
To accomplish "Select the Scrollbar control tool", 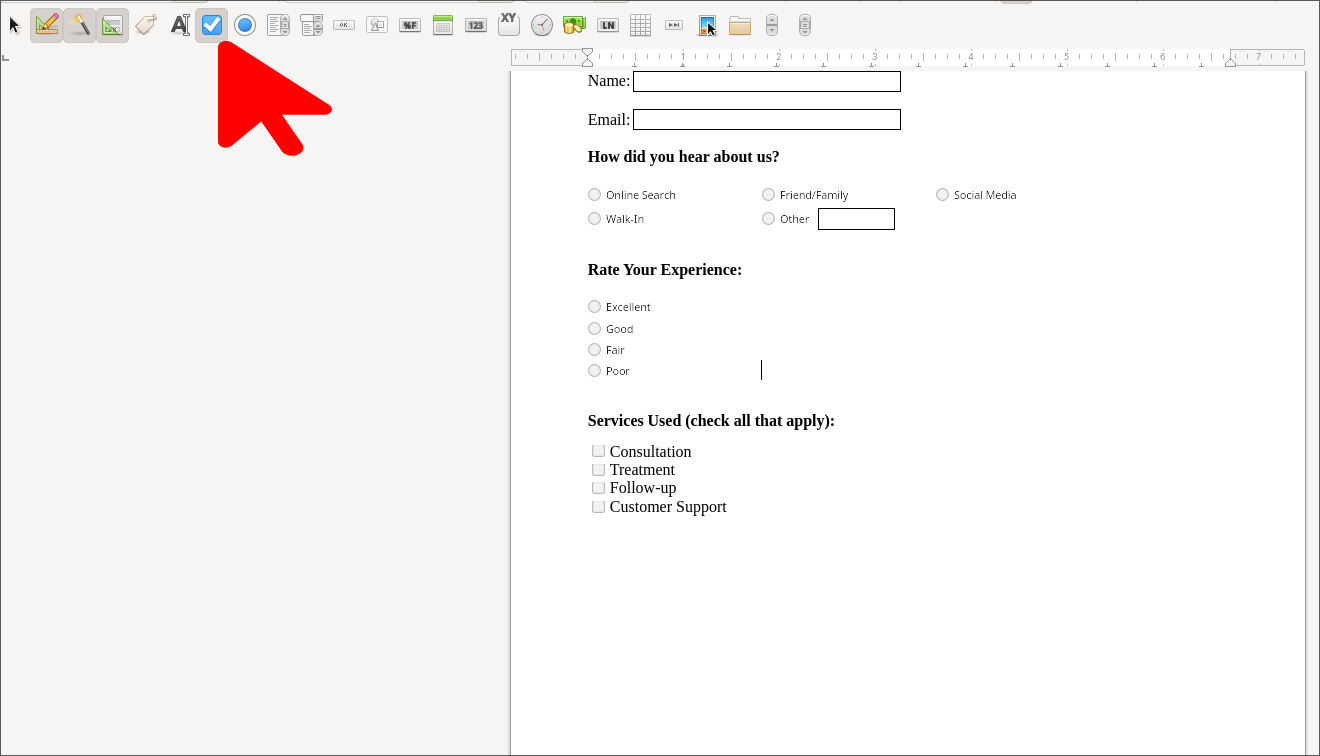I will (x=805, y=25).
